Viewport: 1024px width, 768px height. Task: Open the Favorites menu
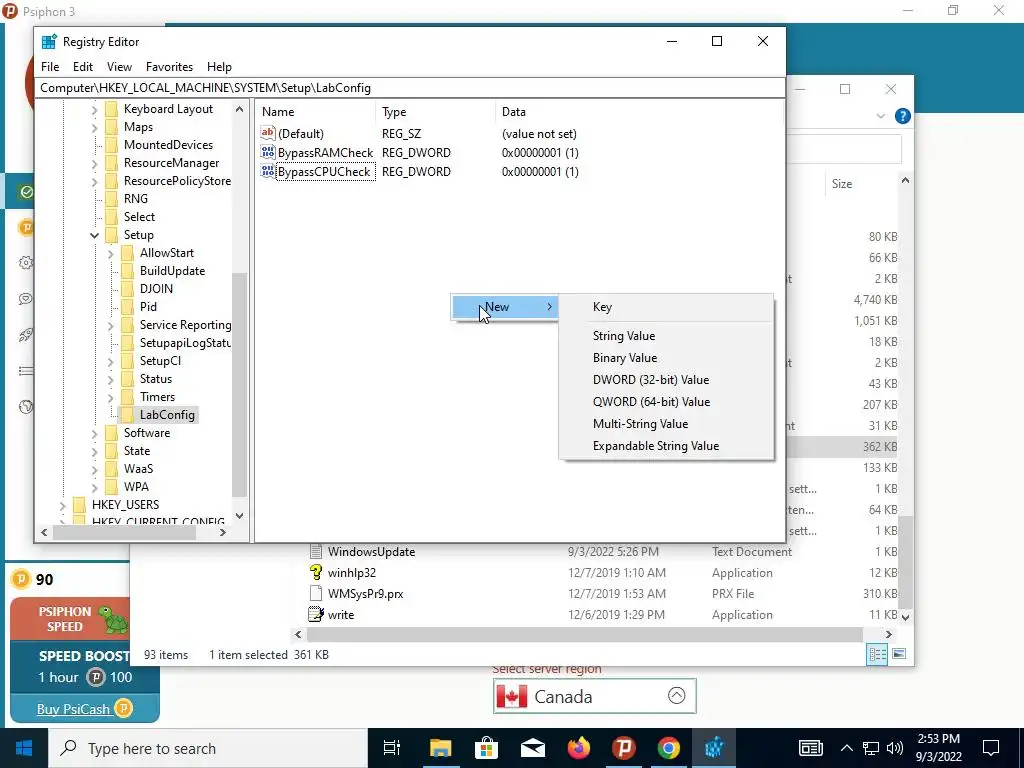click(169, 67)
